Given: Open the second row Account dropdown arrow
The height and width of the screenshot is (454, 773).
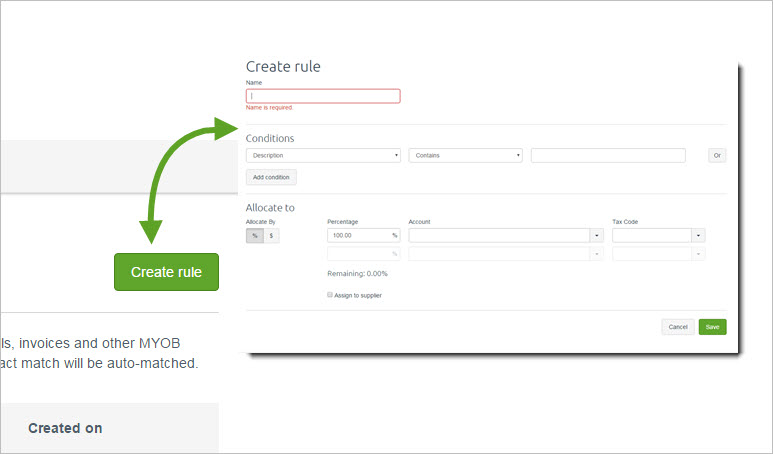Looking at the screenshot, I should pos(597,254).
